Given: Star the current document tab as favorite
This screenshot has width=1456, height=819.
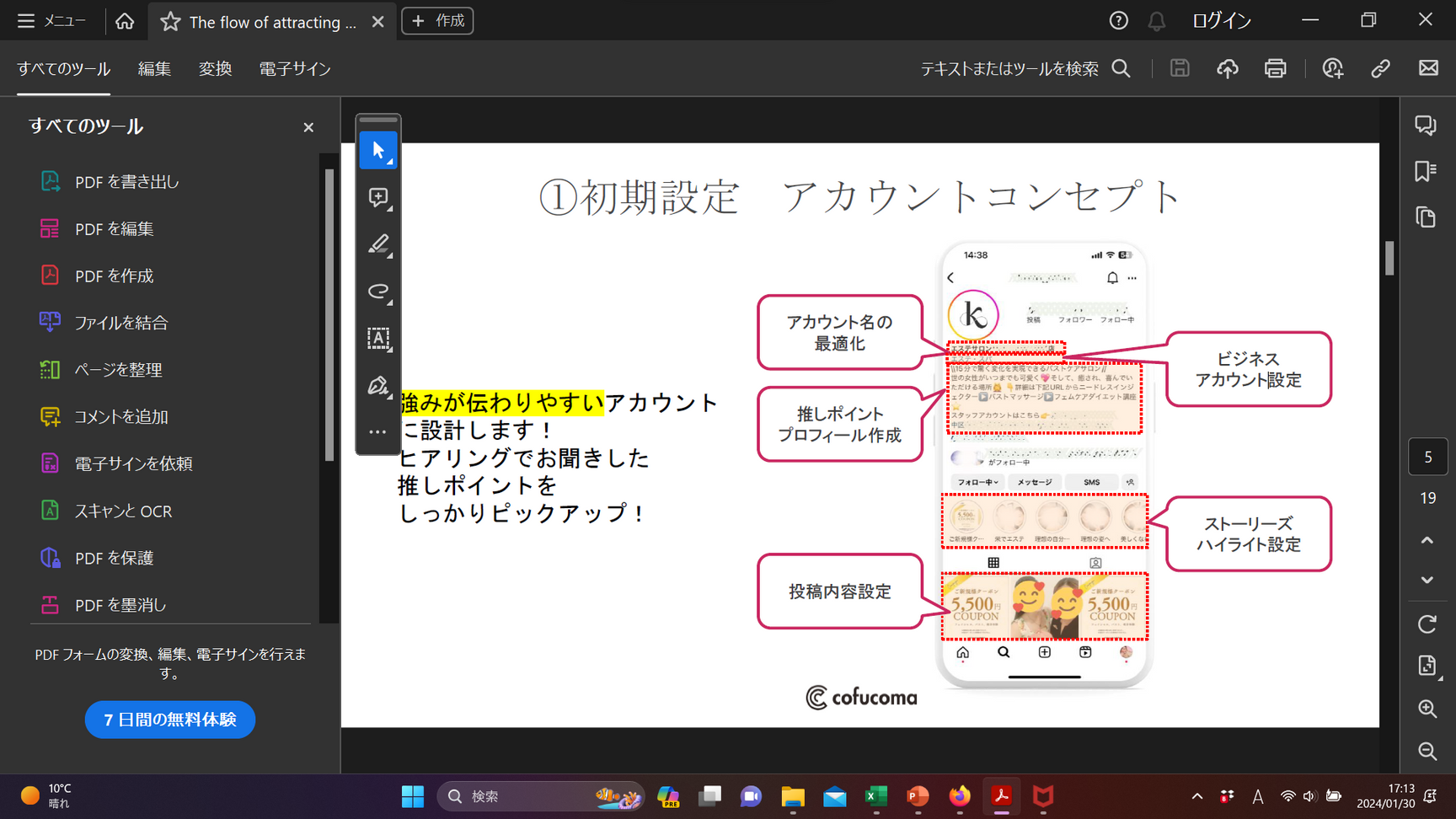Looking at the screenshot, I should click(170, 22).
